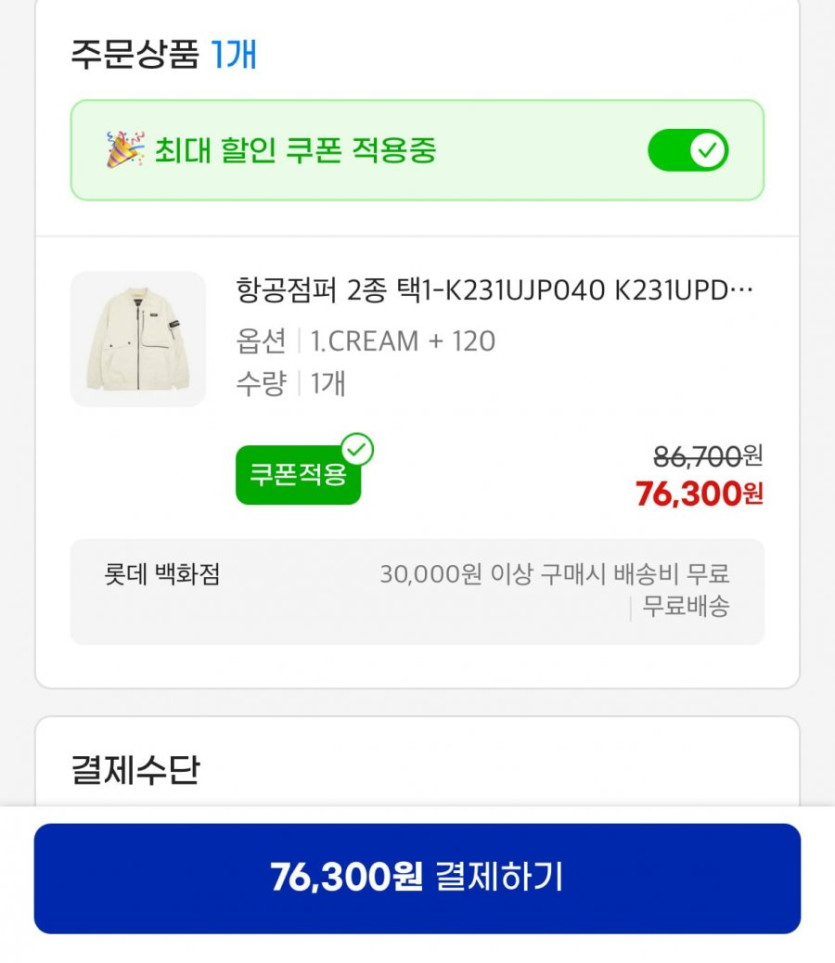This screenshot has width=835, height=963.
Task: Open the cream jacket product thumbnail
Action: [x=138, y=339]
